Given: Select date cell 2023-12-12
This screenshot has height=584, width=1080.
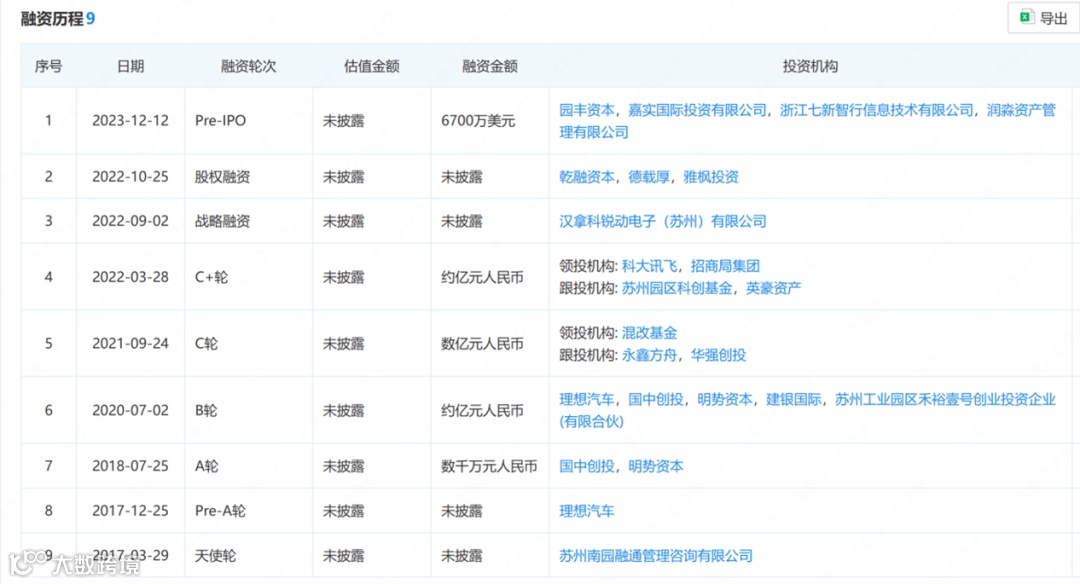Looking at the screenshot, I should (x=130, y=121).
